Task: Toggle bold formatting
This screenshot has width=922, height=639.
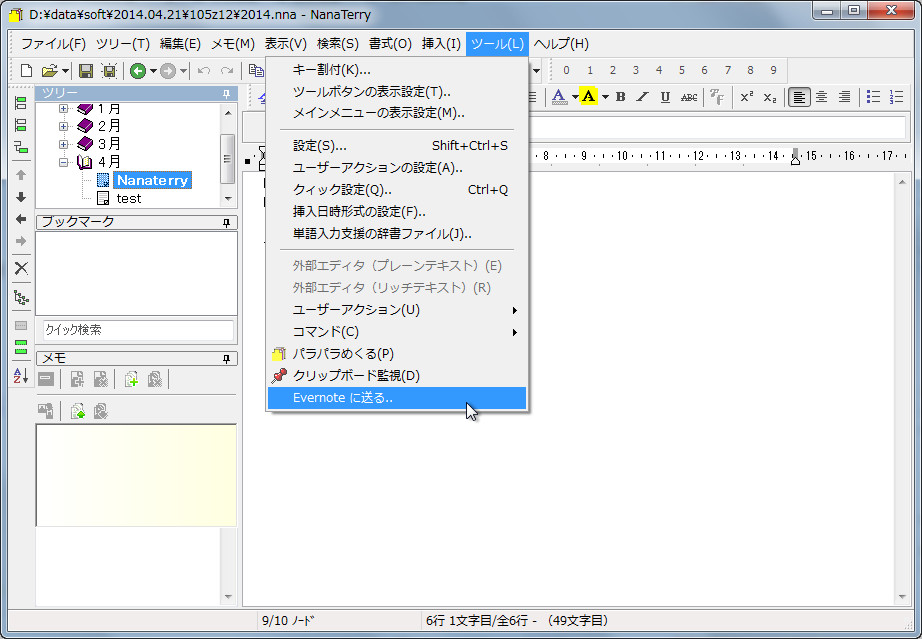Action: (619, 96)
